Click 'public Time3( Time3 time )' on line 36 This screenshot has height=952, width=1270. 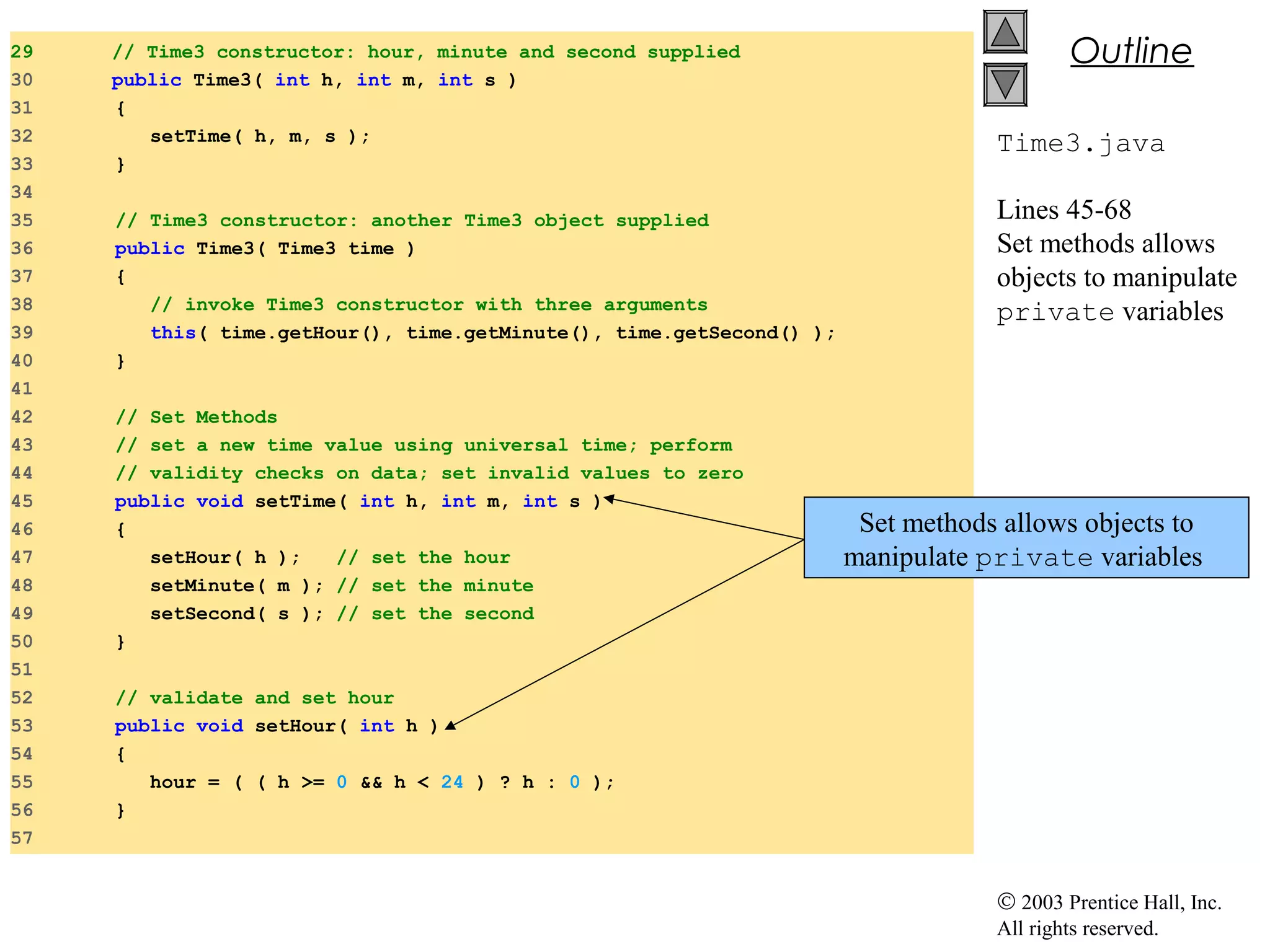tap(265, 249)
